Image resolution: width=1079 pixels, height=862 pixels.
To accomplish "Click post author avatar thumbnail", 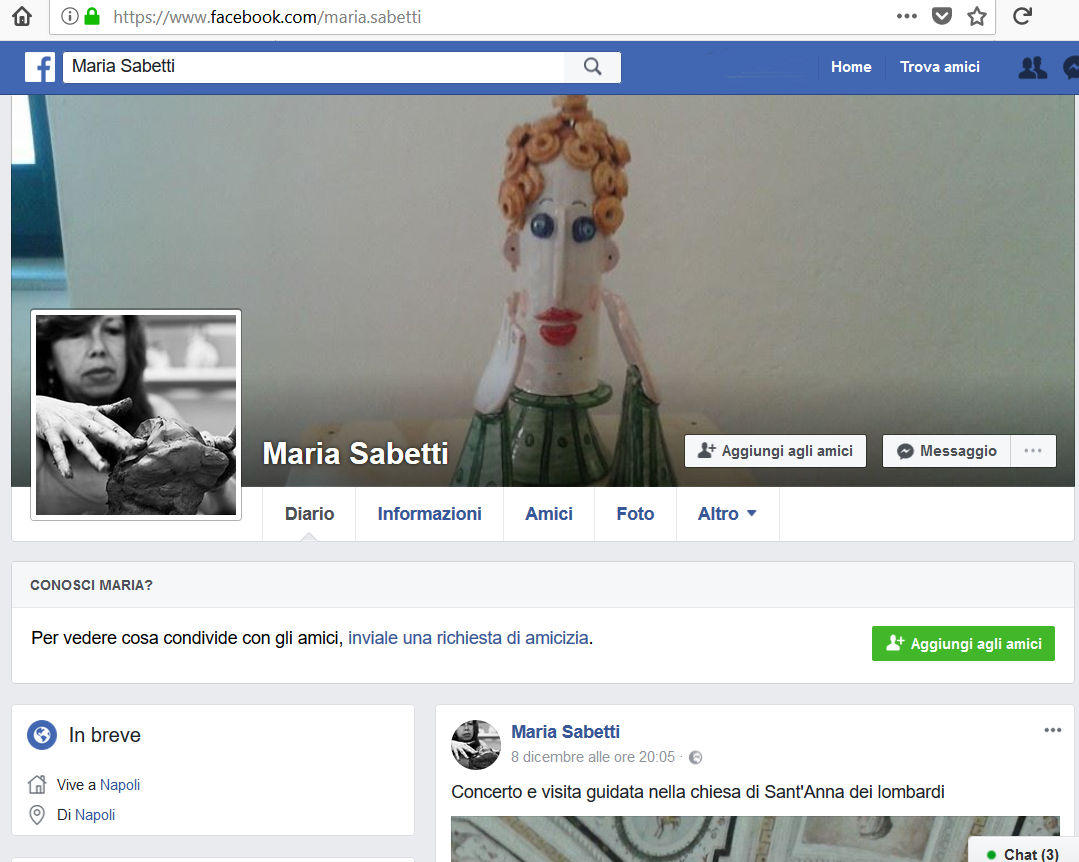I will 476,744.
